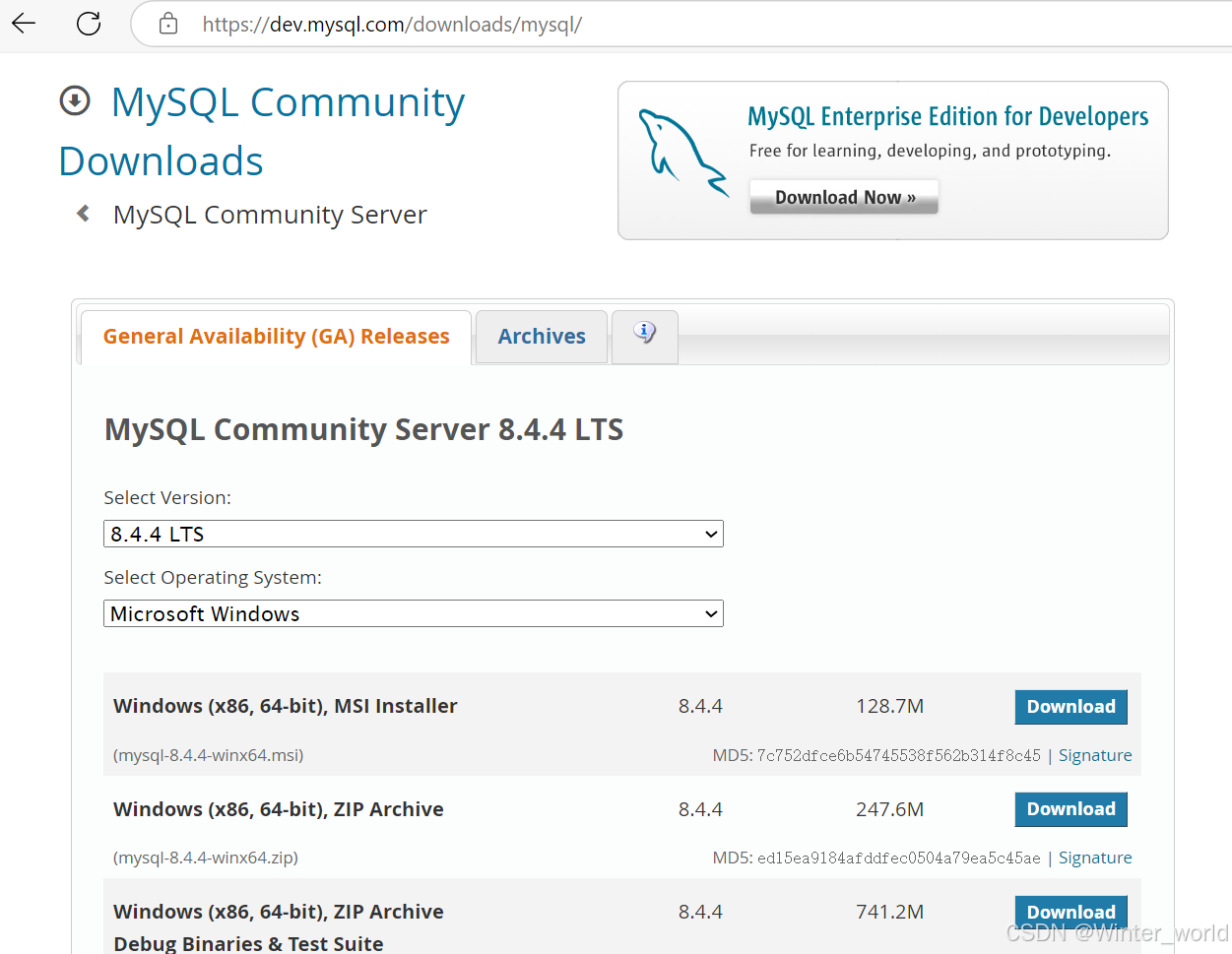This screenshot has height=954, width=1232.
Task: Click the MySQL Community Server 8.4.4 LTS heading
Action: 364,429
